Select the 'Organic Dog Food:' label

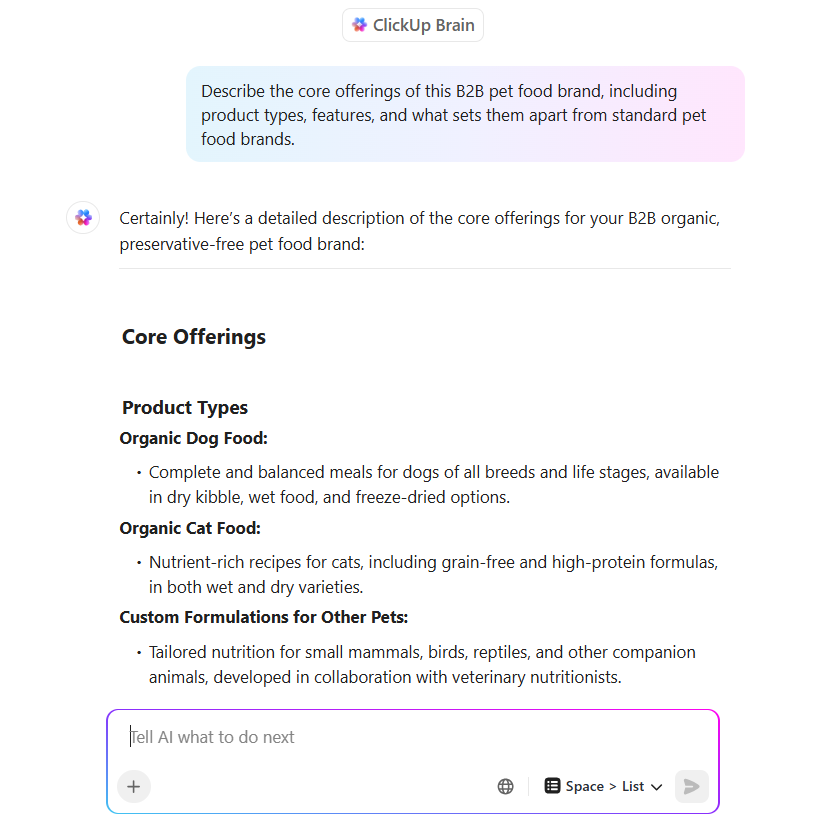click(193, 438)
